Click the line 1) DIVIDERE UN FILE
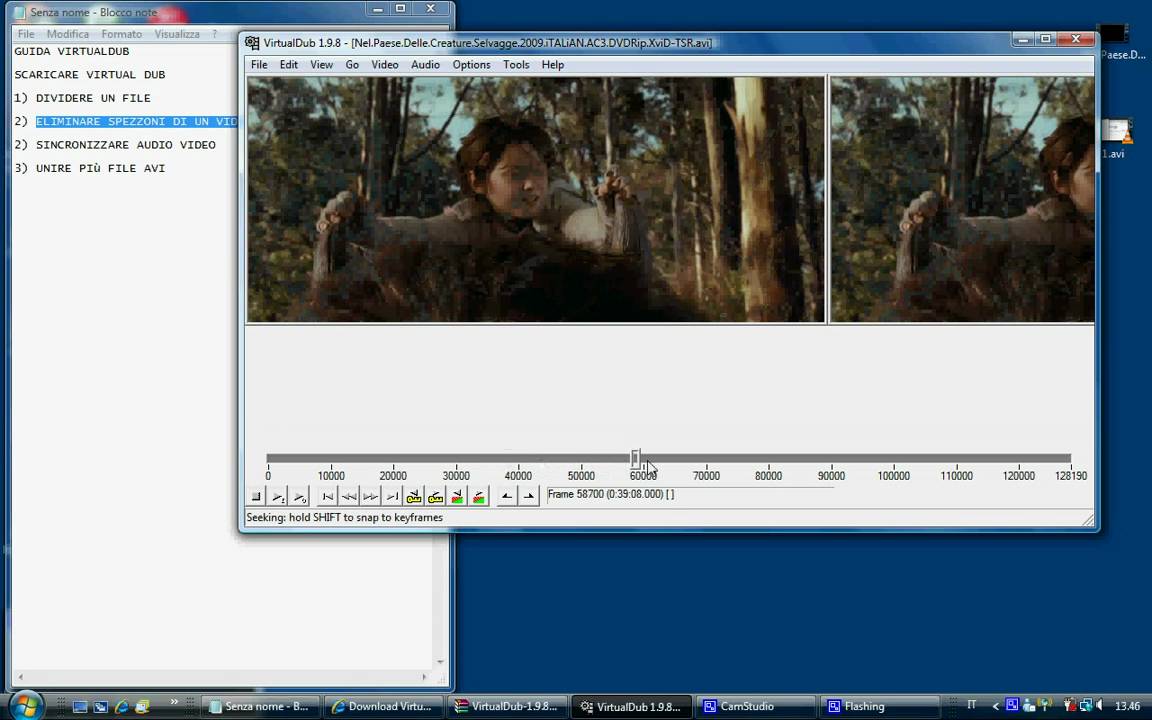This screenshot has height=720, width=1152. pos(82,98)
